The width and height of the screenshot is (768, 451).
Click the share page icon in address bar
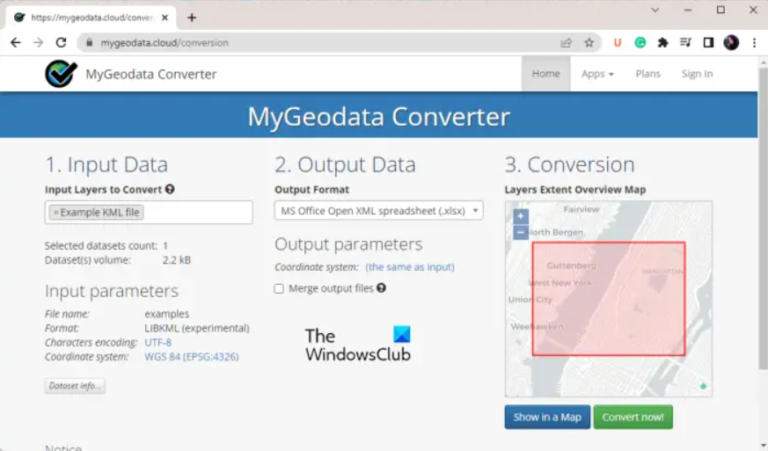[x=566, y=43]
